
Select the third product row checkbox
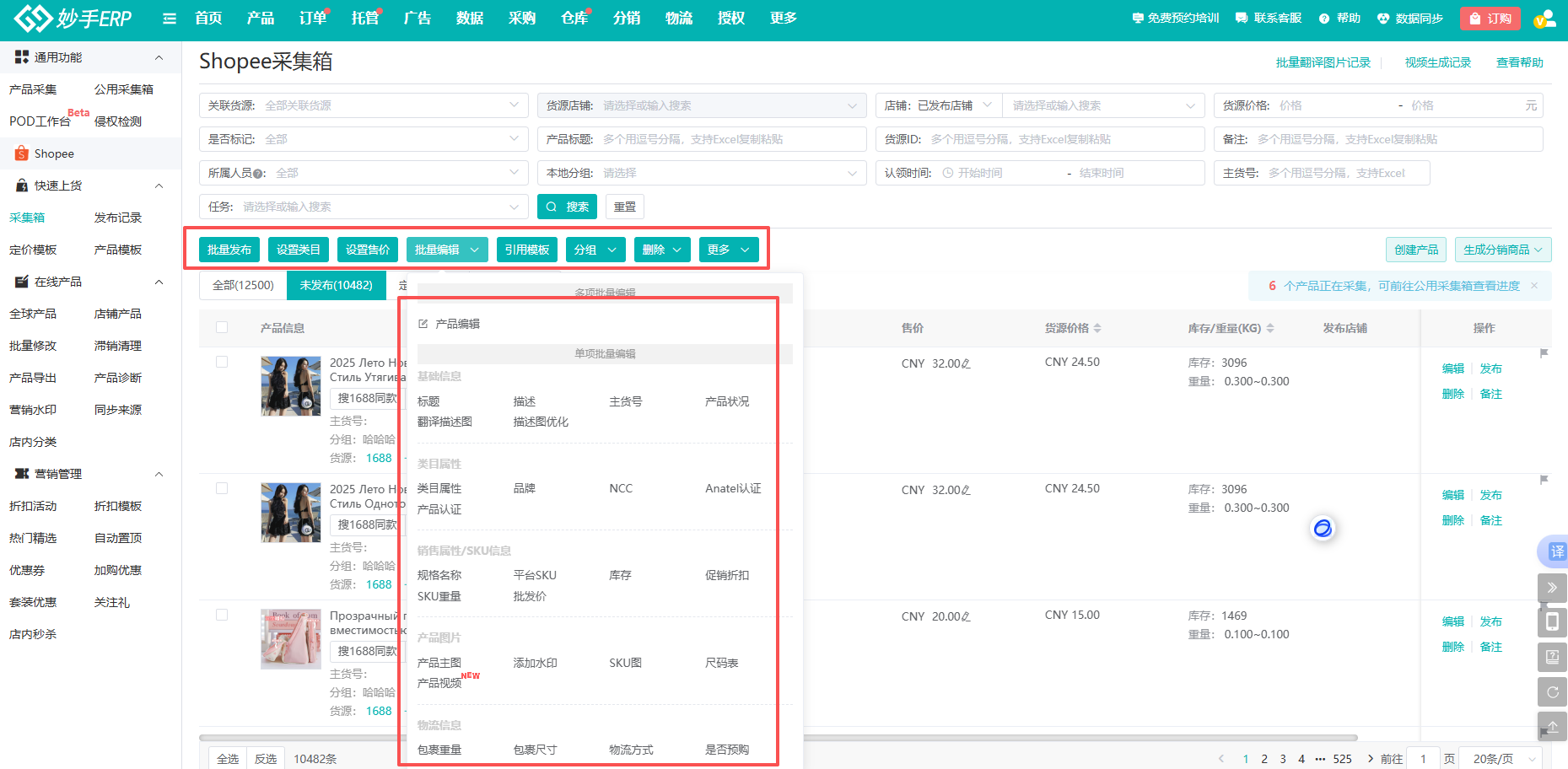[222, 615]
